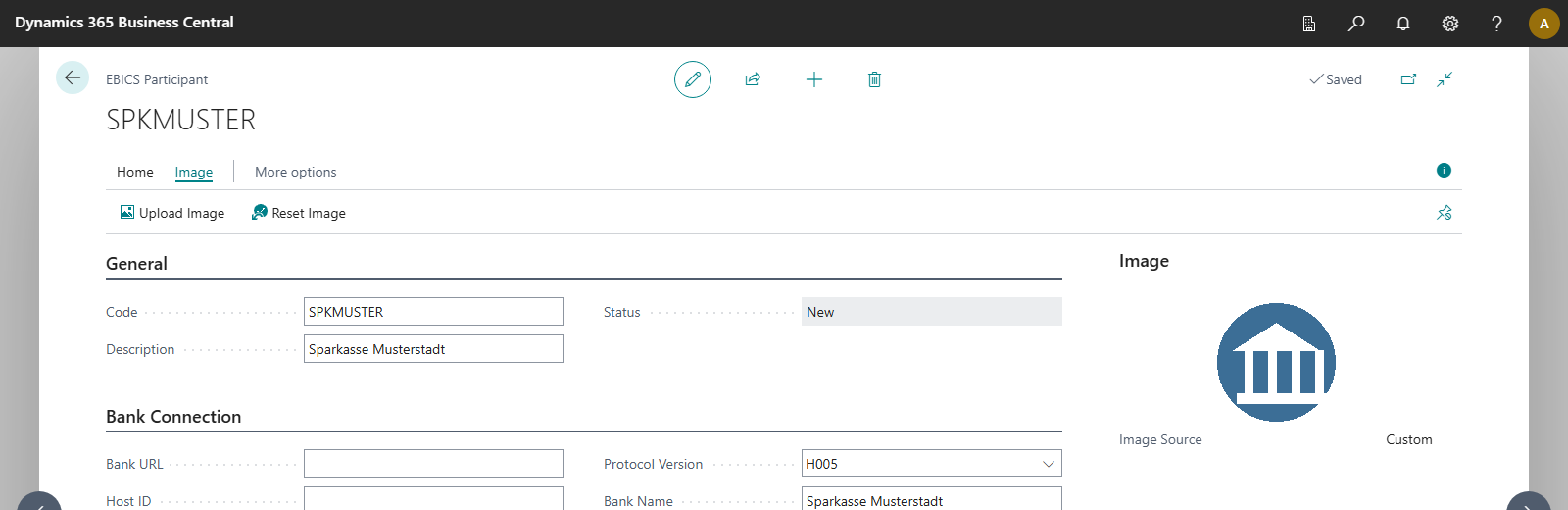Open the document list icon in the top bar
1568x510 pixels.
[1309, 24]
